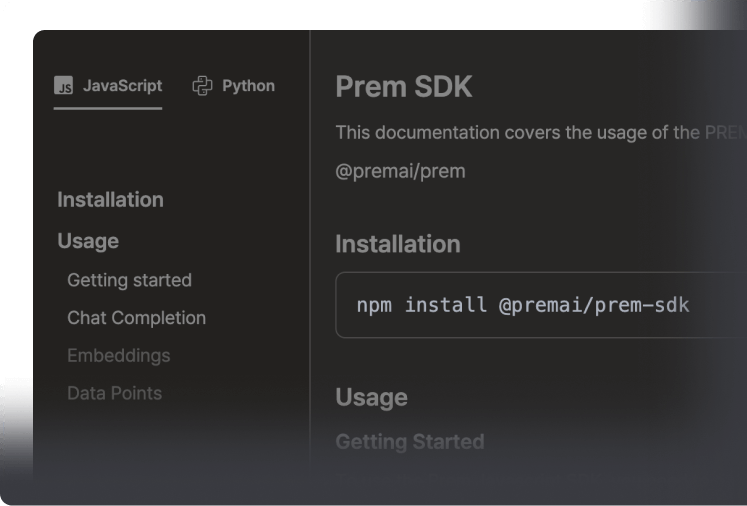
Task: Click the Installation heading in content
Action: 397,244
